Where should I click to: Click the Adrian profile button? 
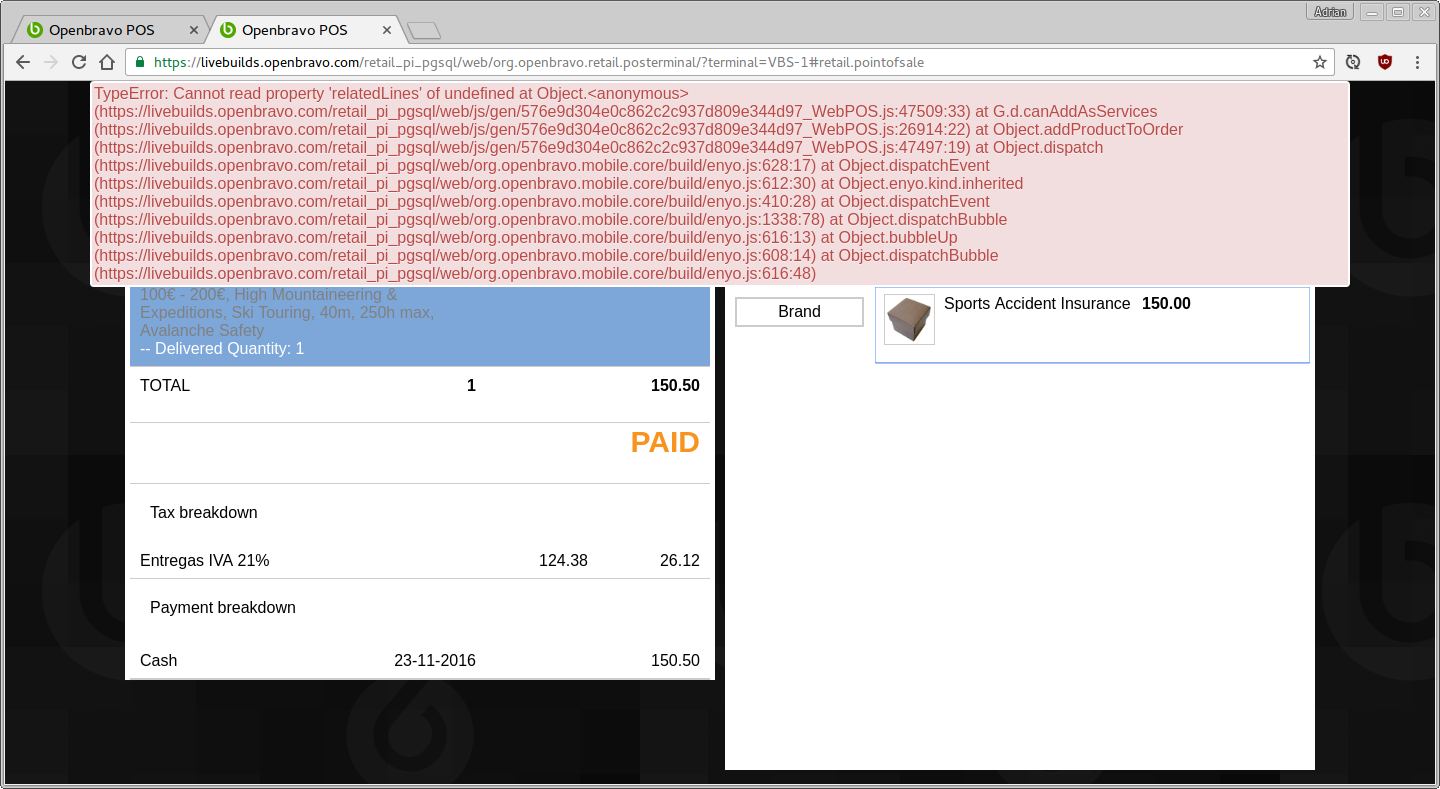click(x=1329, y=12)
